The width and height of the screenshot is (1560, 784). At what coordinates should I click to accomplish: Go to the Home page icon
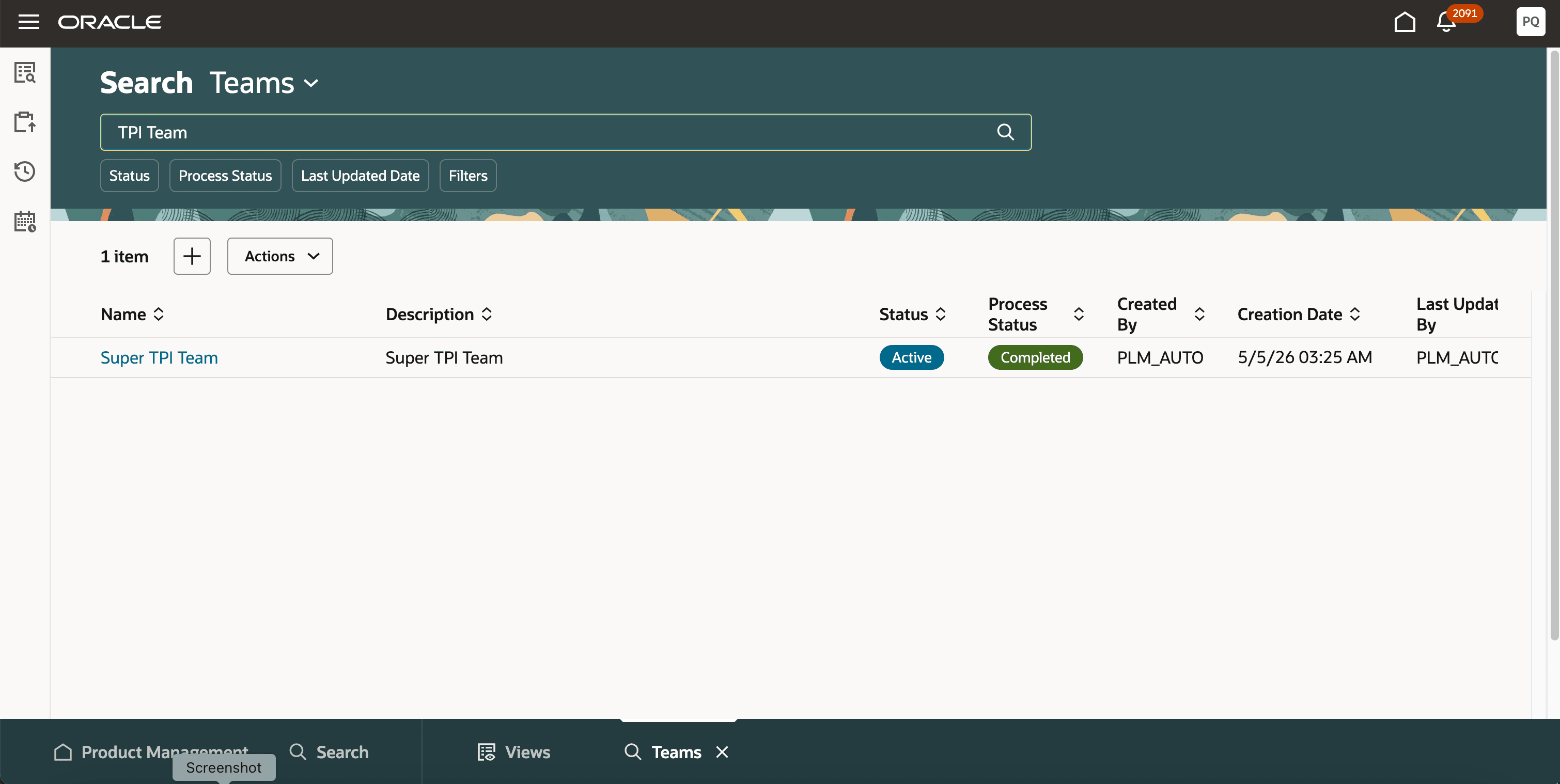coord(1405,22)
